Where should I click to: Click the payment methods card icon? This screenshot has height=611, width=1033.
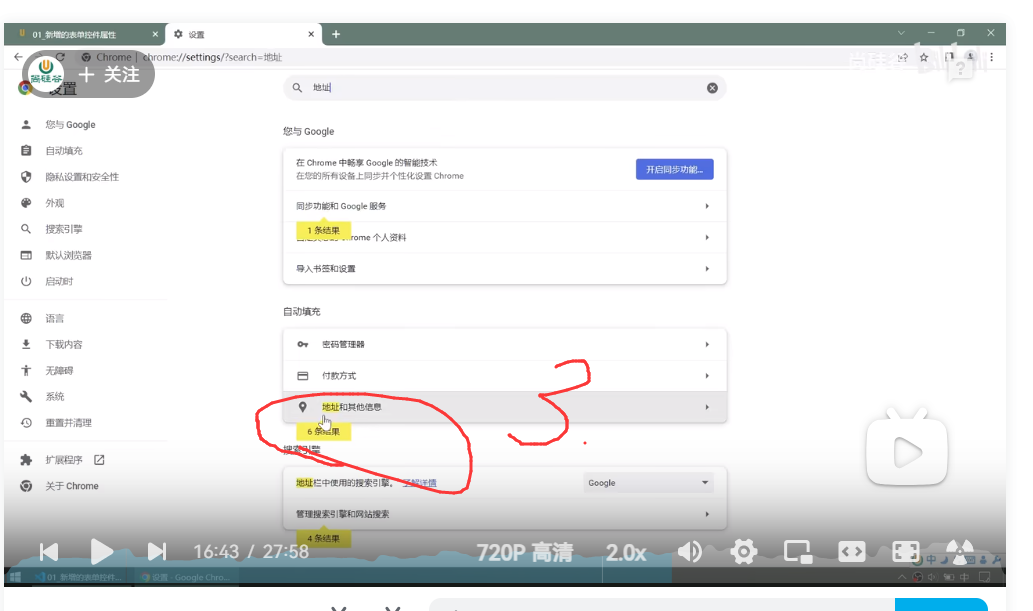tap(303, 376)
